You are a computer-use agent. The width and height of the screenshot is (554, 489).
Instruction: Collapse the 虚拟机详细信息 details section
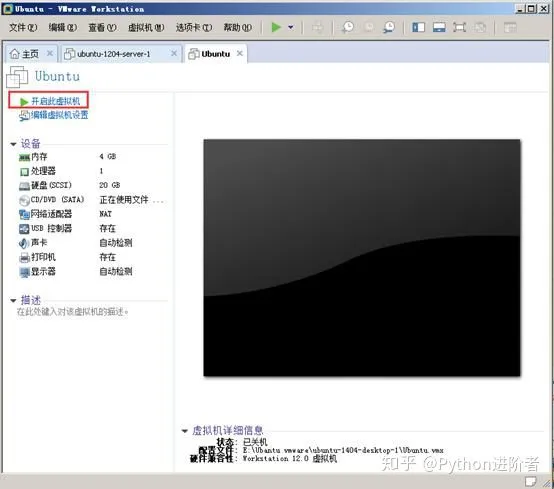[184, 431]
